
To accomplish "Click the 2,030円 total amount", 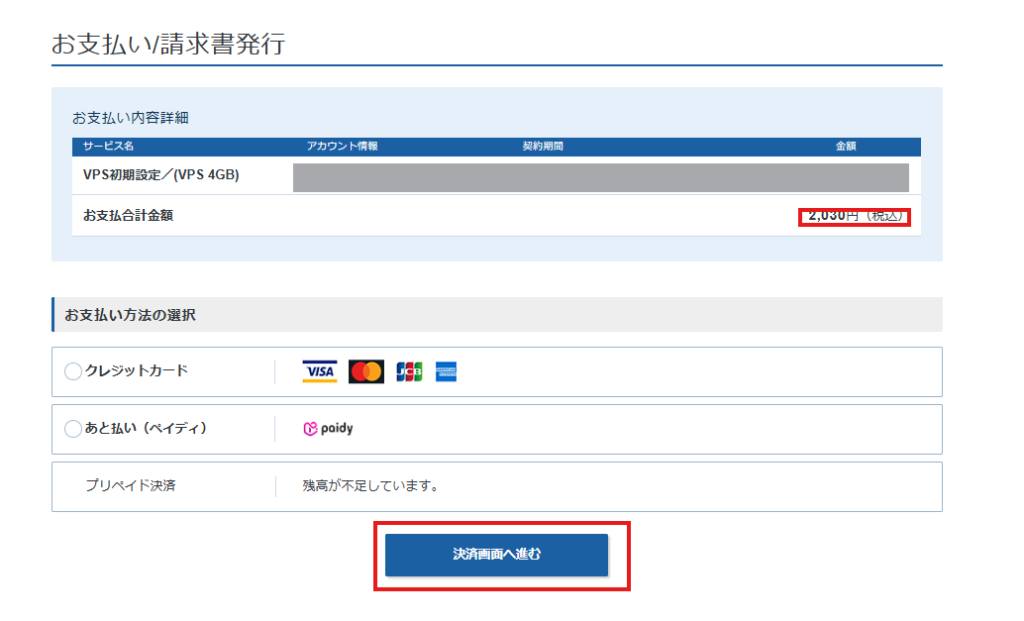I will (833, 216).
